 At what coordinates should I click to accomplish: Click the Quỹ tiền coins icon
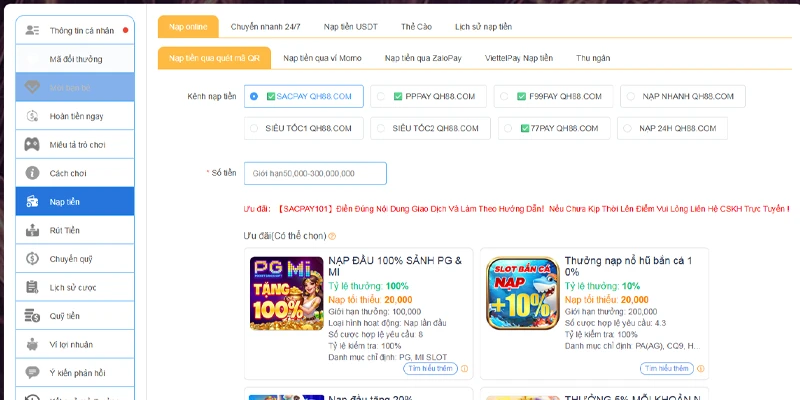[x=32, y=316]
